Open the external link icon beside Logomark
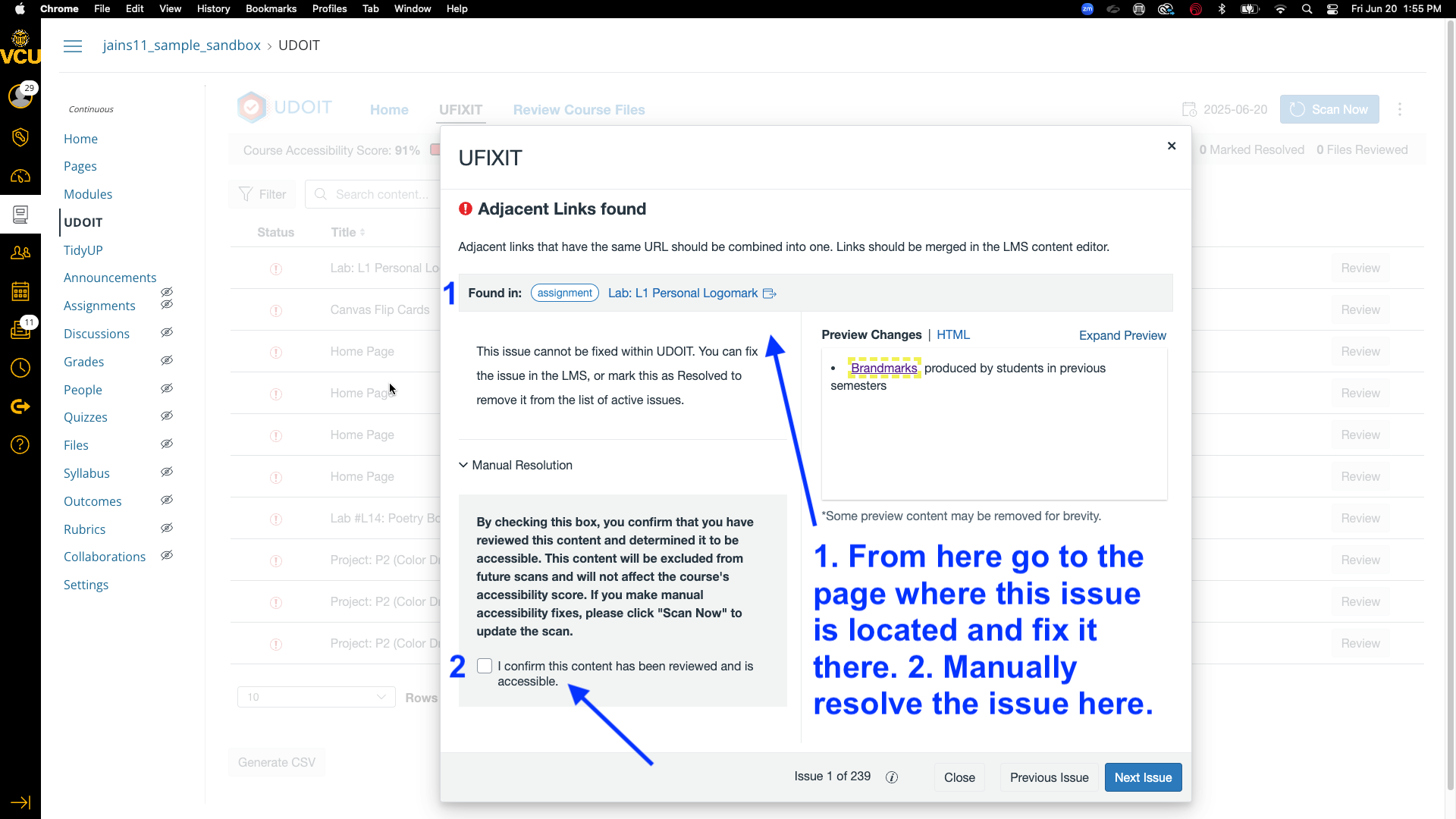Screen dimensions: 1456x819 [x=769, y=293]
